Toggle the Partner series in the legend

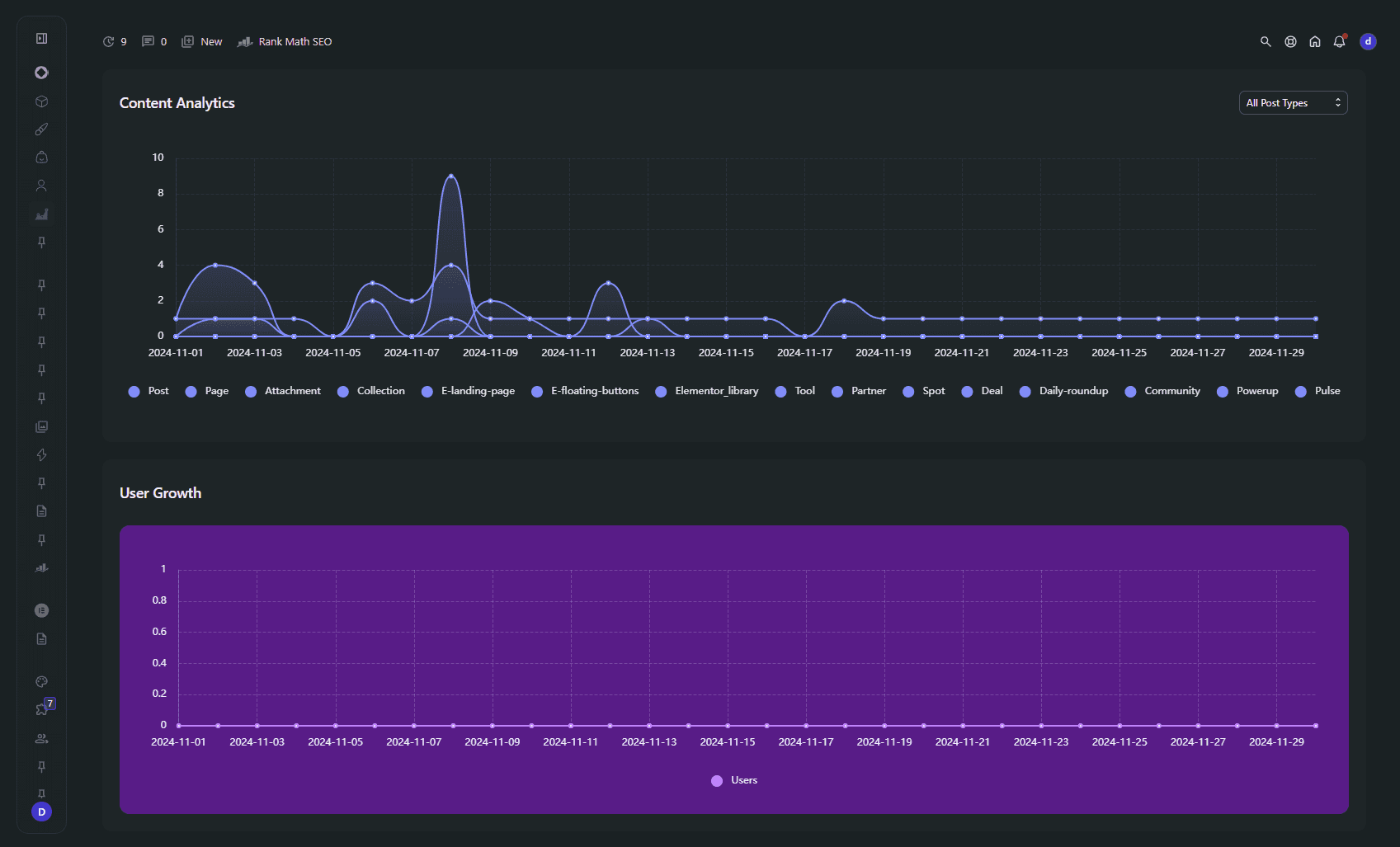859,391
